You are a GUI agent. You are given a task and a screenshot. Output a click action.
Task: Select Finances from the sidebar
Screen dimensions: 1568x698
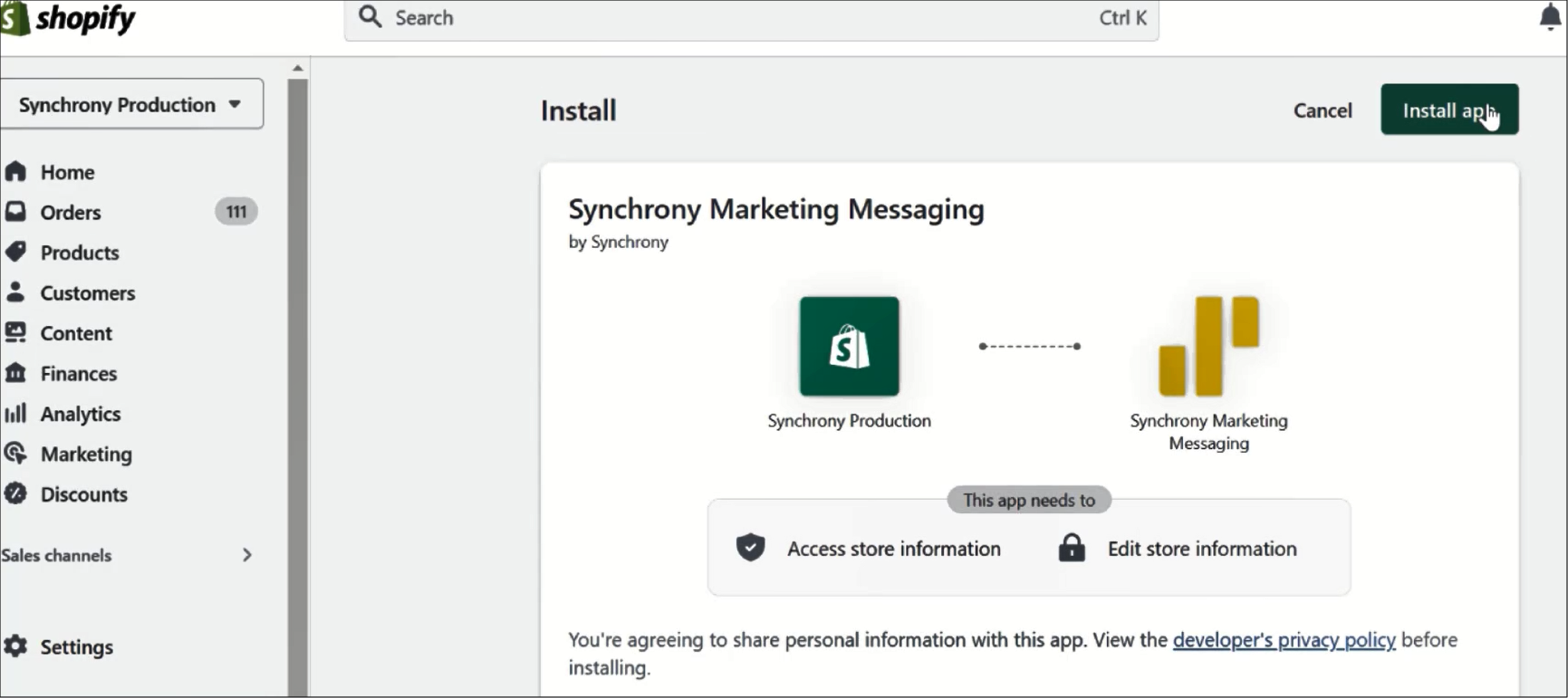pos(79,374)
